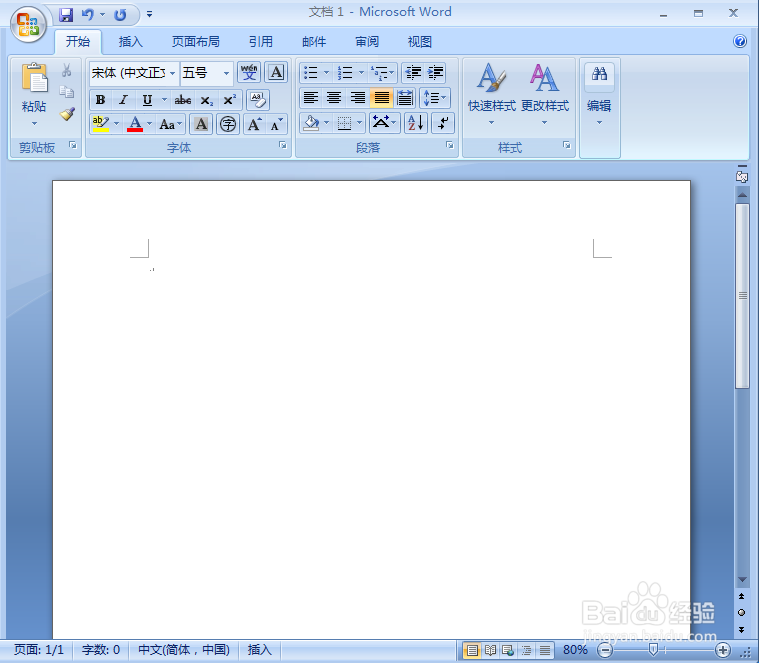Align text left
This screenshot has width=759, height=663.
[x=310, y=98]
